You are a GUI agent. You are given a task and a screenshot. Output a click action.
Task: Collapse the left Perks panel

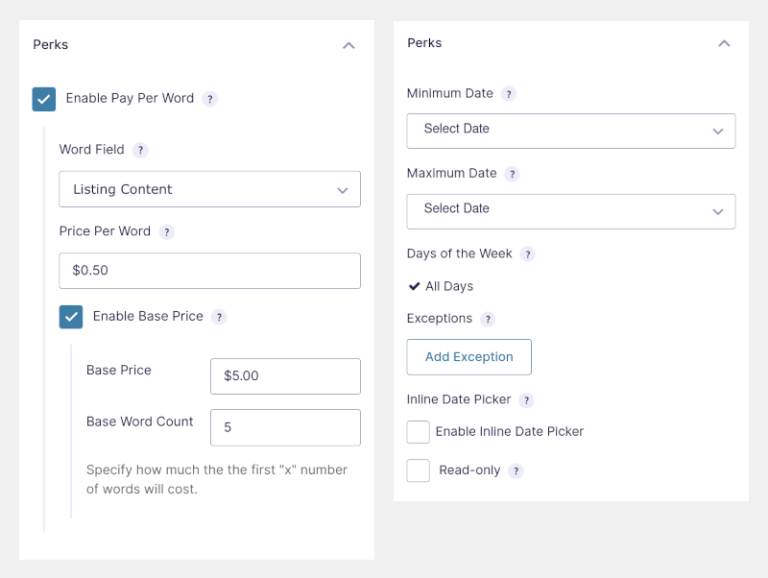(x=348, y=46)
